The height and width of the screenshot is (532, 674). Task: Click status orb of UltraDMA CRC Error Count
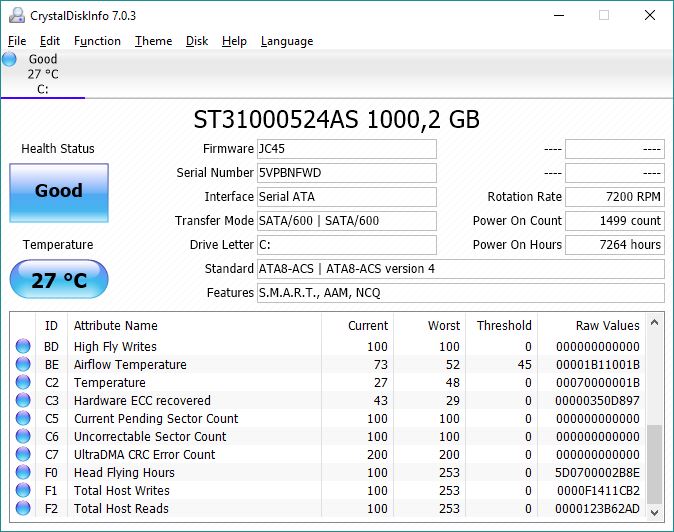[23, 454]
